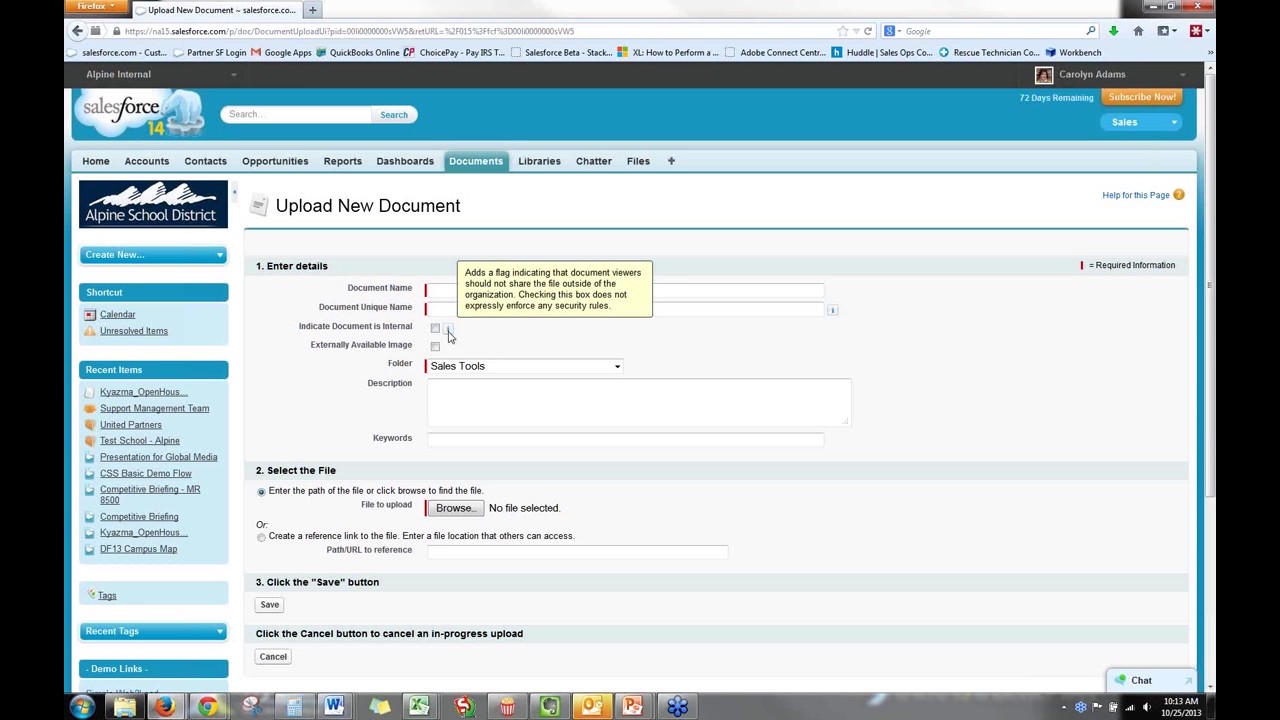Click the plus icon to add tabs
This screenshot has height=720, width=1280.
pos(671,161)
